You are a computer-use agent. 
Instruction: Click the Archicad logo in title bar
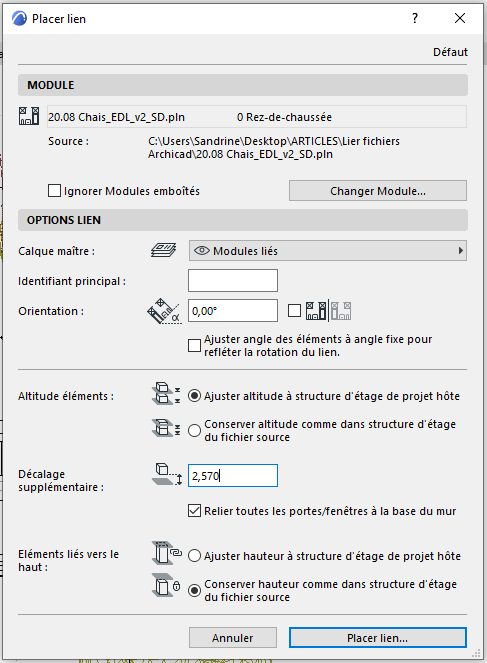point(19,19)
